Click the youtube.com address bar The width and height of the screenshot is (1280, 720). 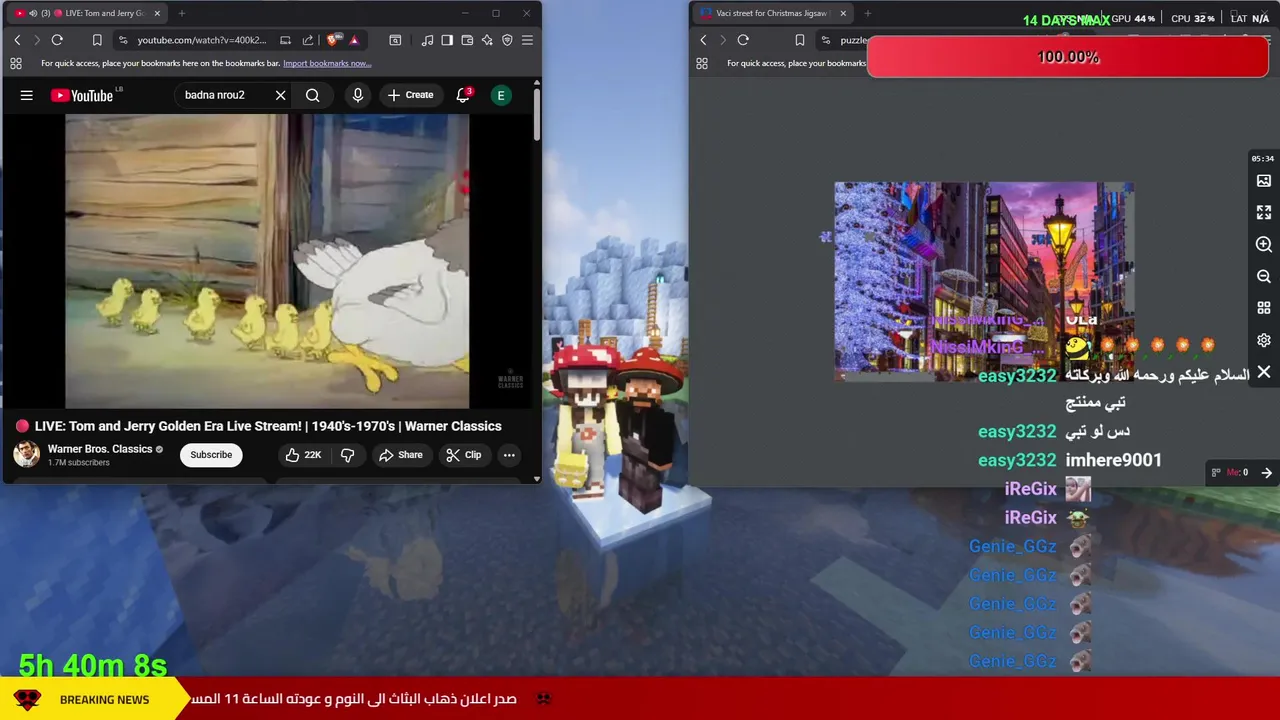pos(202,40)
